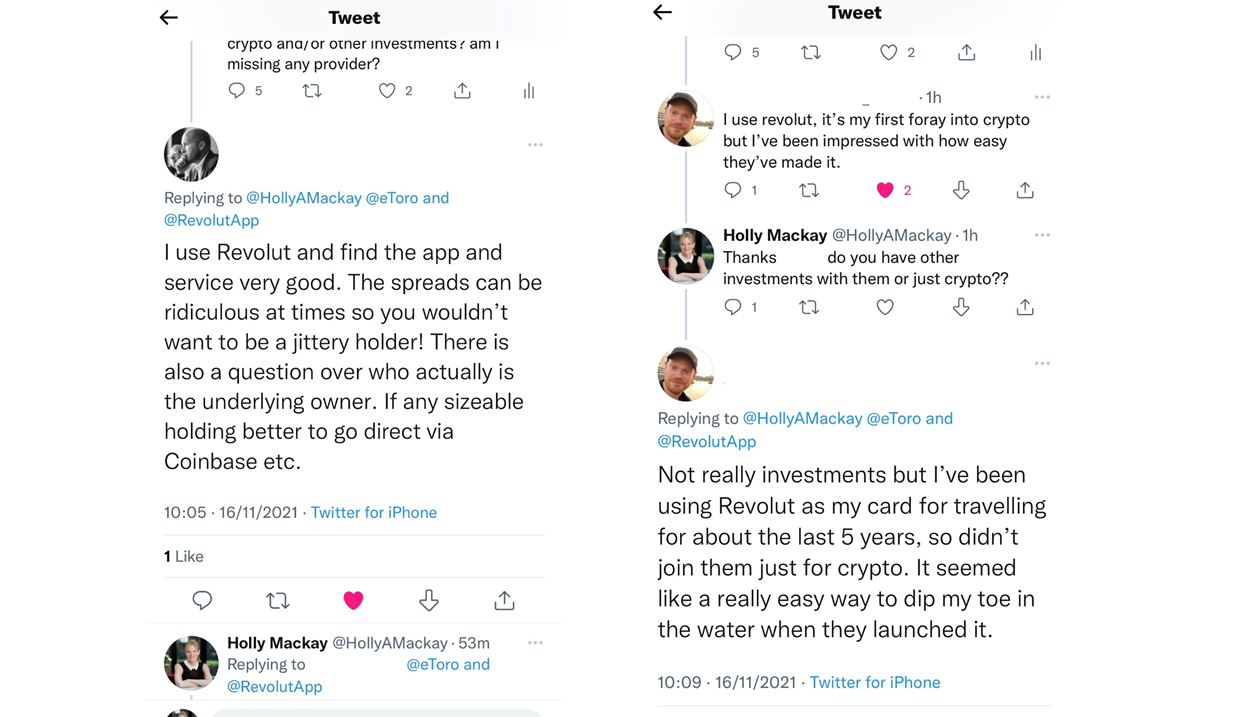
Task: Reply to the 10:05 Revolut tweet
Action: 202,600
